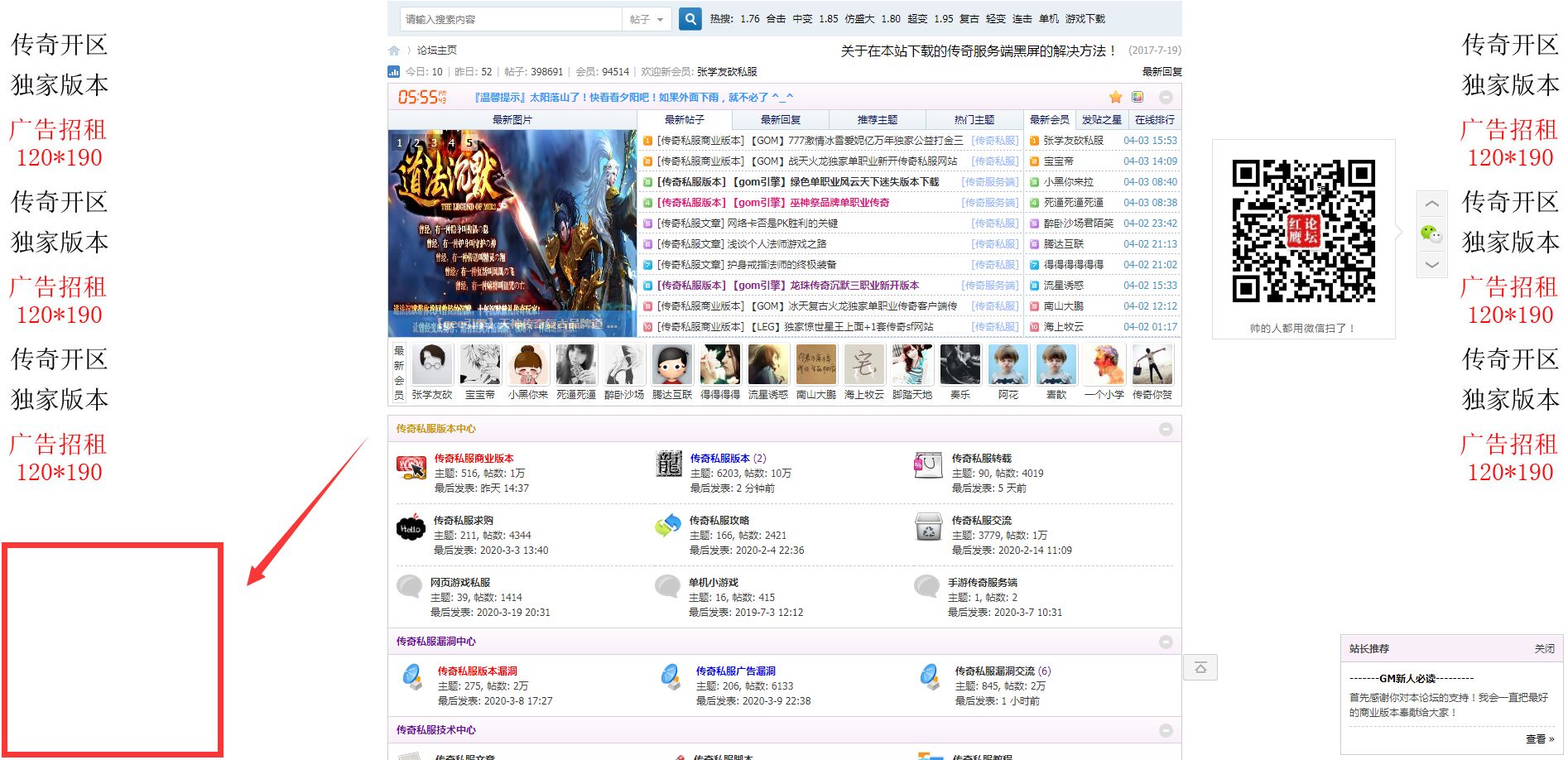This screenshot has width=1568, height=760.
Task: Open the 传奇私服商业版本 forum link
Action: click(x=474, y=459)
